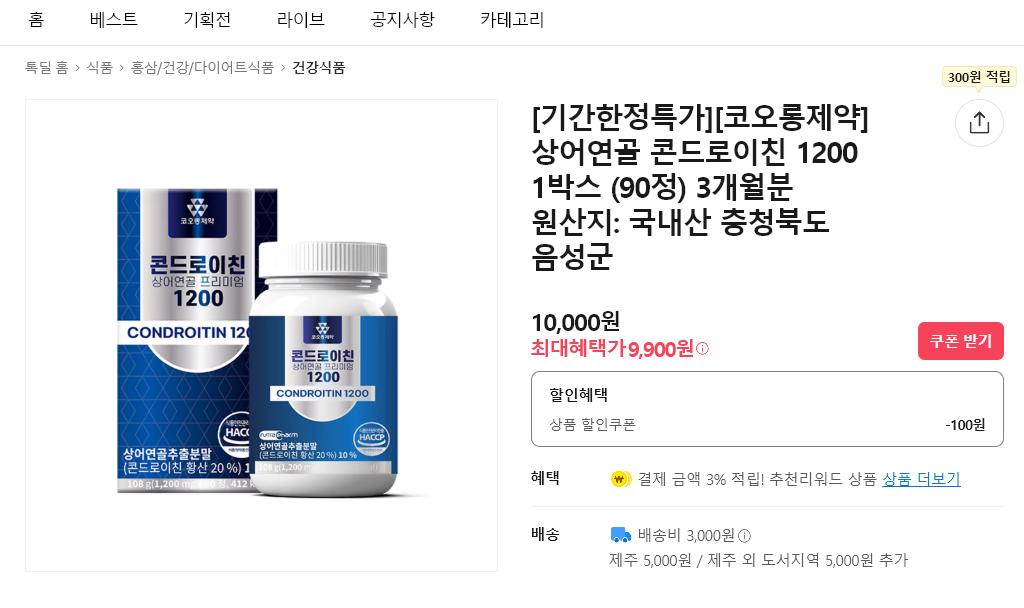
Task: Switch to the 라이브 tab
Action: click(x=300, y=20)
